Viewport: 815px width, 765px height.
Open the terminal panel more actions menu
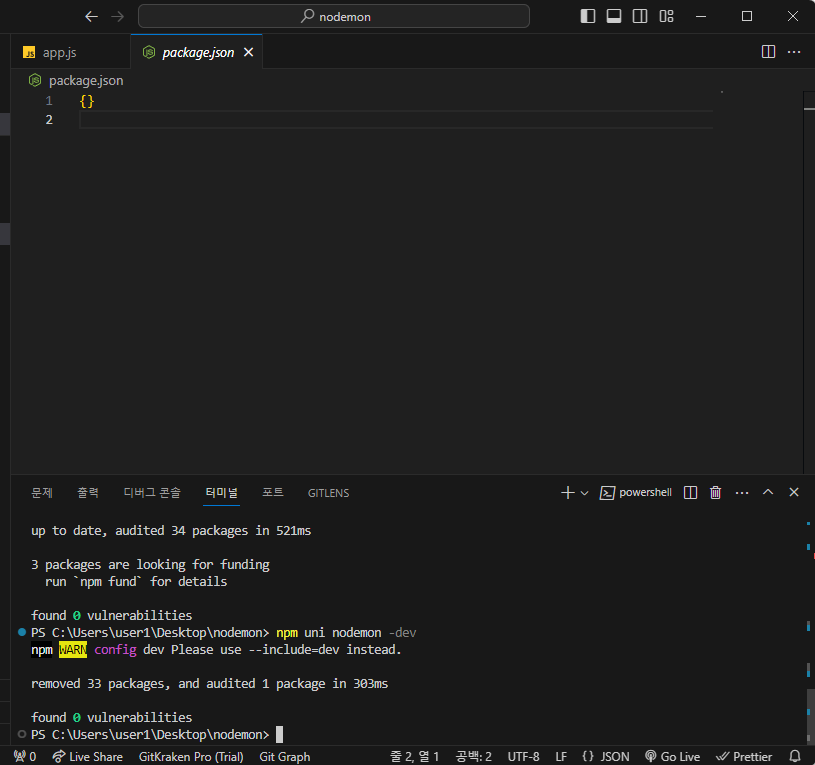(742, 493)
